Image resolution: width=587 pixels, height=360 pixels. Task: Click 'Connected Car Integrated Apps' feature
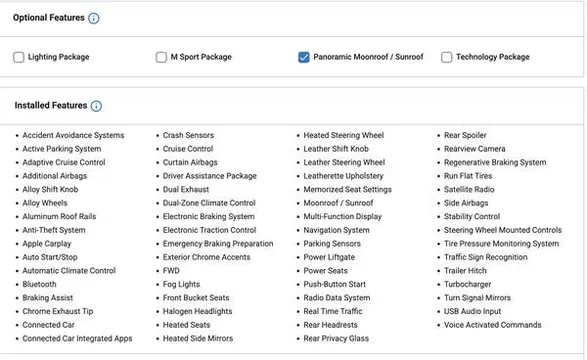pos(77,338)
